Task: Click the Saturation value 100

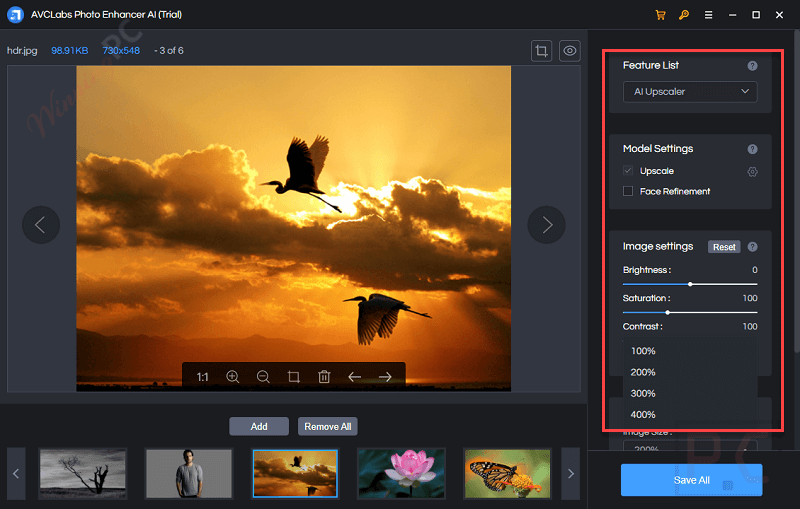Action: click(750, 298)
